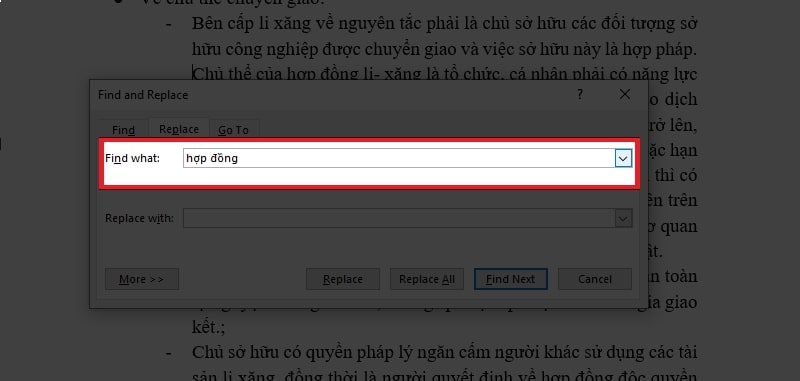This screenshot has height=381, width=800.
Task: Switch to the Find tab
Action: pyautogui.click(x=123, y=130)
